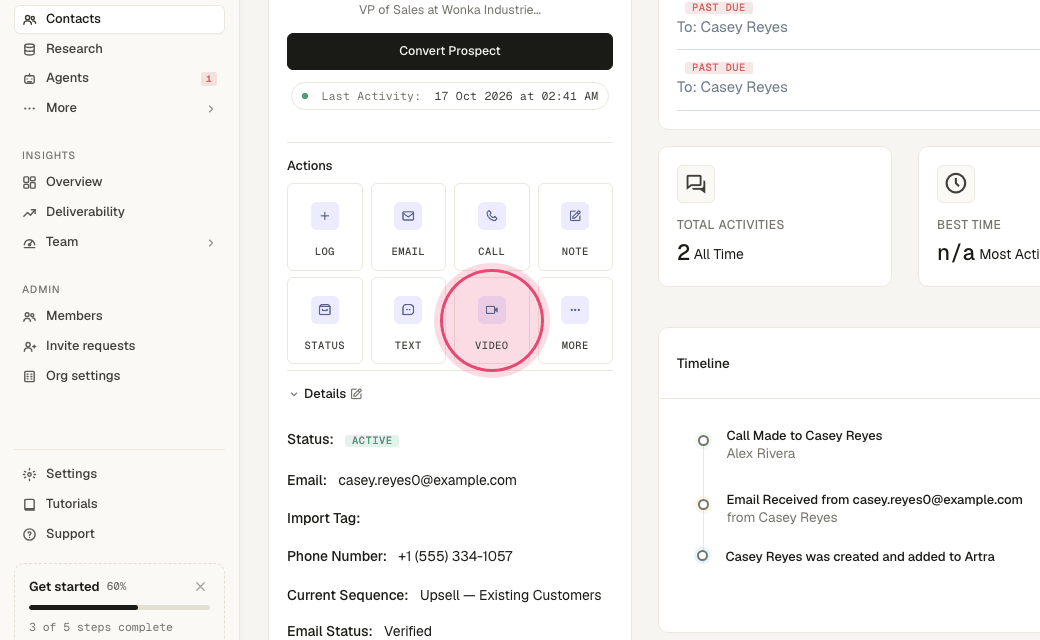This screenshot has width=1040, height=640.
Task: Open Support page
Action: [x=119, y=534]
